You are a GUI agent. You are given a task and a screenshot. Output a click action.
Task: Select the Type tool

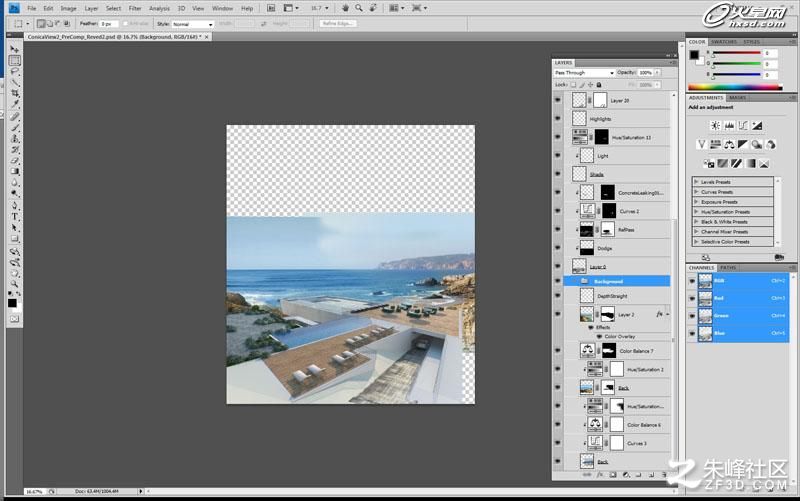[15, 217]
